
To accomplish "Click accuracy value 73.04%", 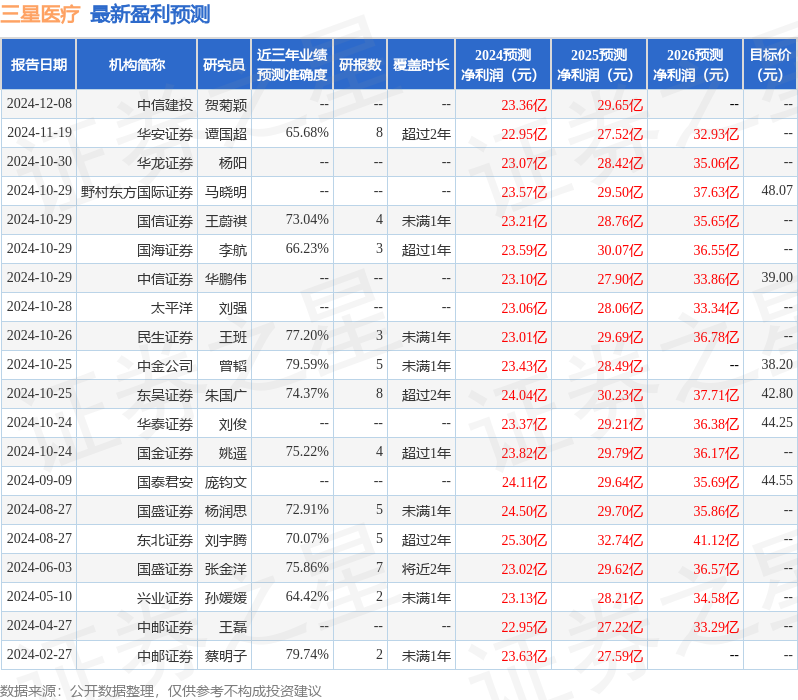I will coord(307,219).
